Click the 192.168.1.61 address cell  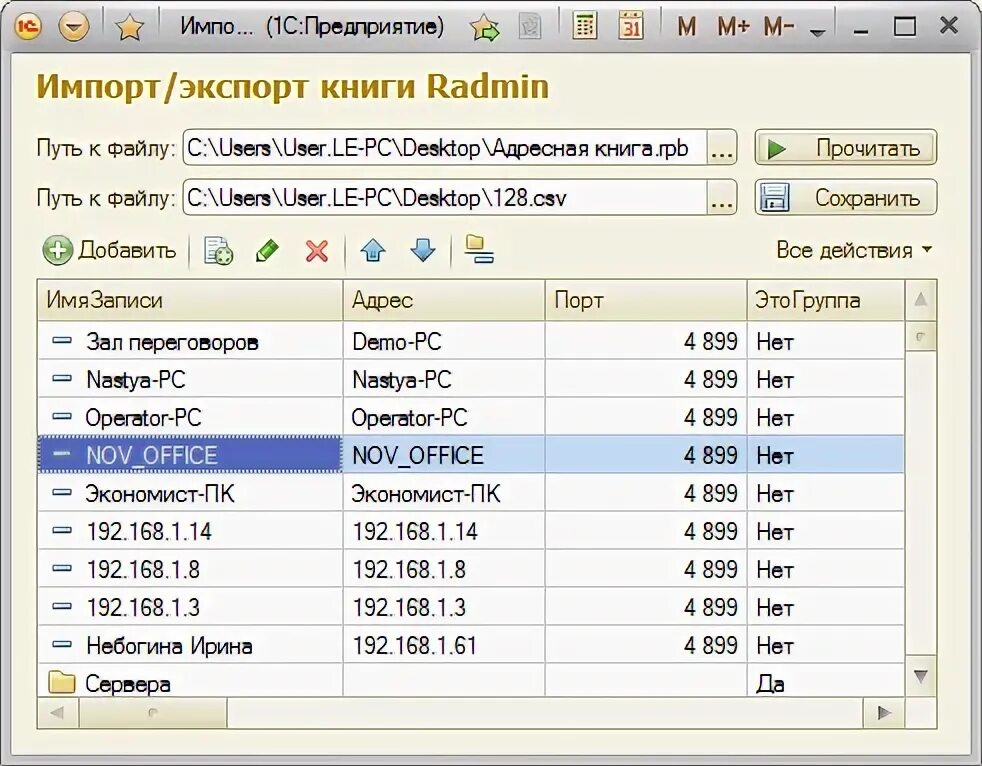click(x=444, y=645)
